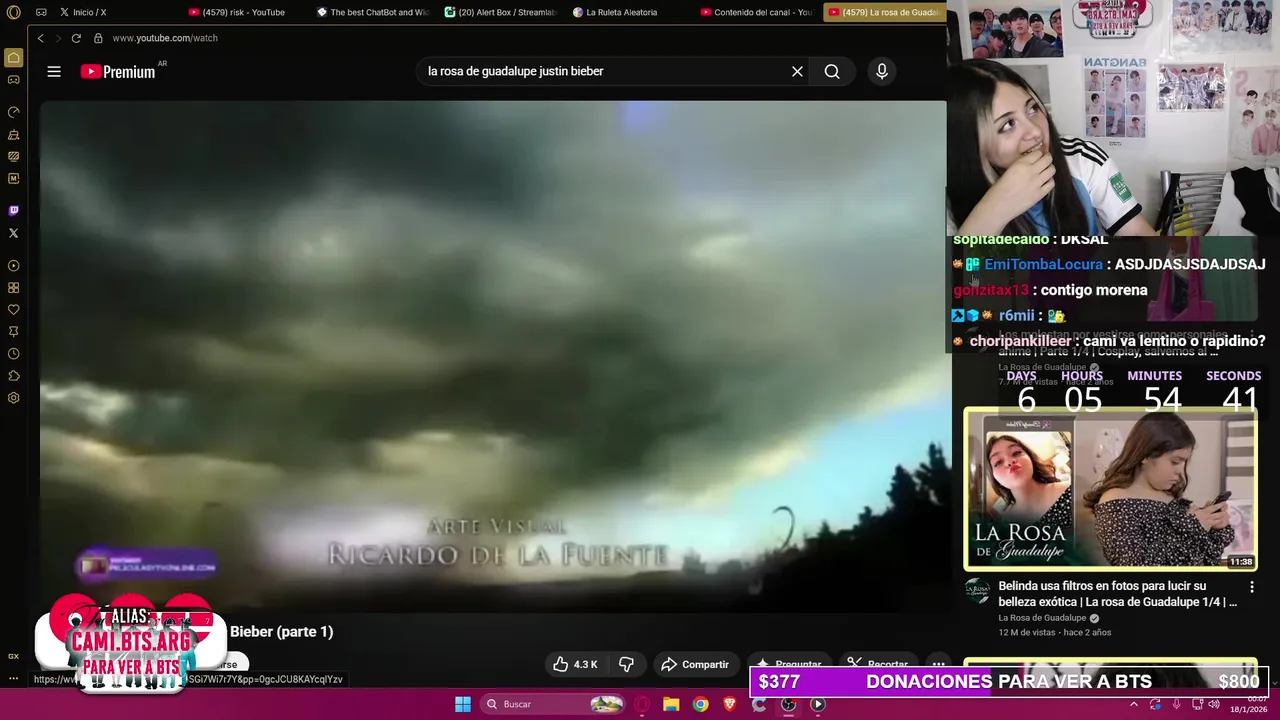The image size is (1280, 720).
Task: Open GX Corner gamepad icon in sidebar
Action: point(13,80)
